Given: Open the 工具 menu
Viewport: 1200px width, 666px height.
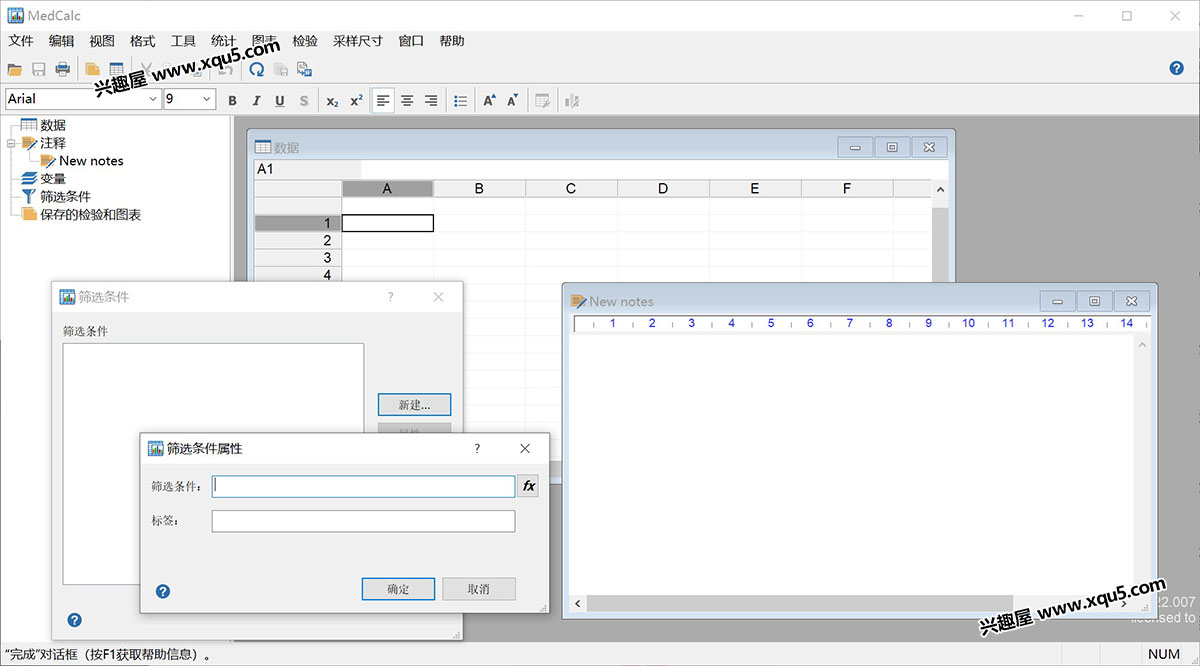Looking at the screenshot, I should [x=183, y=41].
